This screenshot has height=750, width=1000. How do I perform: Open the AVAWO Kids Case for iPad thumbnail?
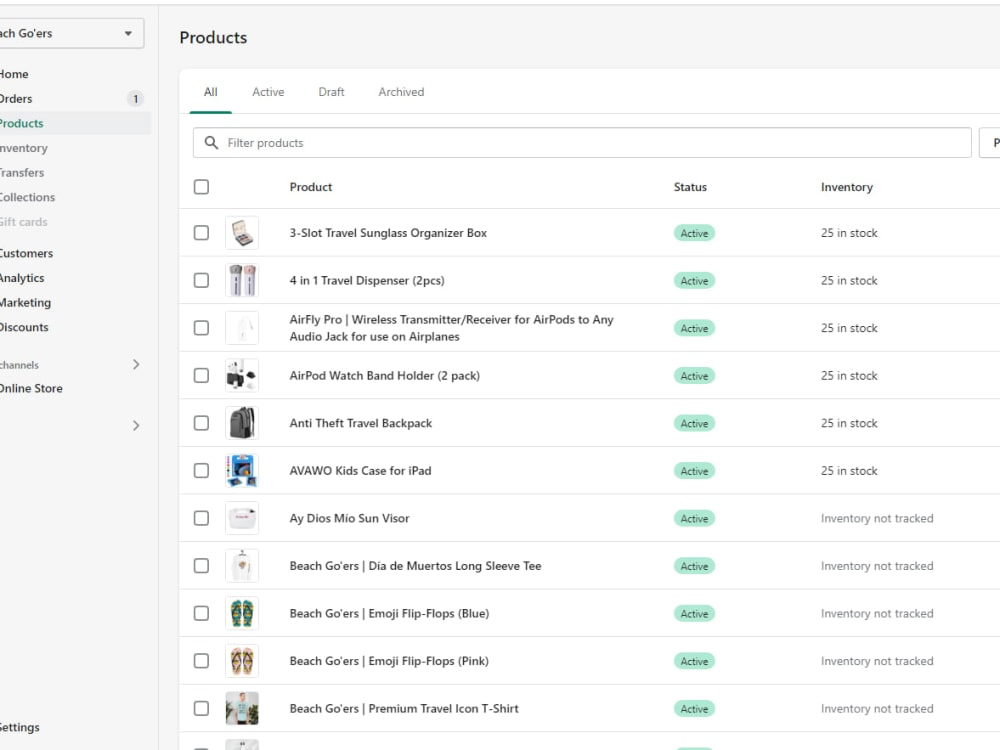242,471
